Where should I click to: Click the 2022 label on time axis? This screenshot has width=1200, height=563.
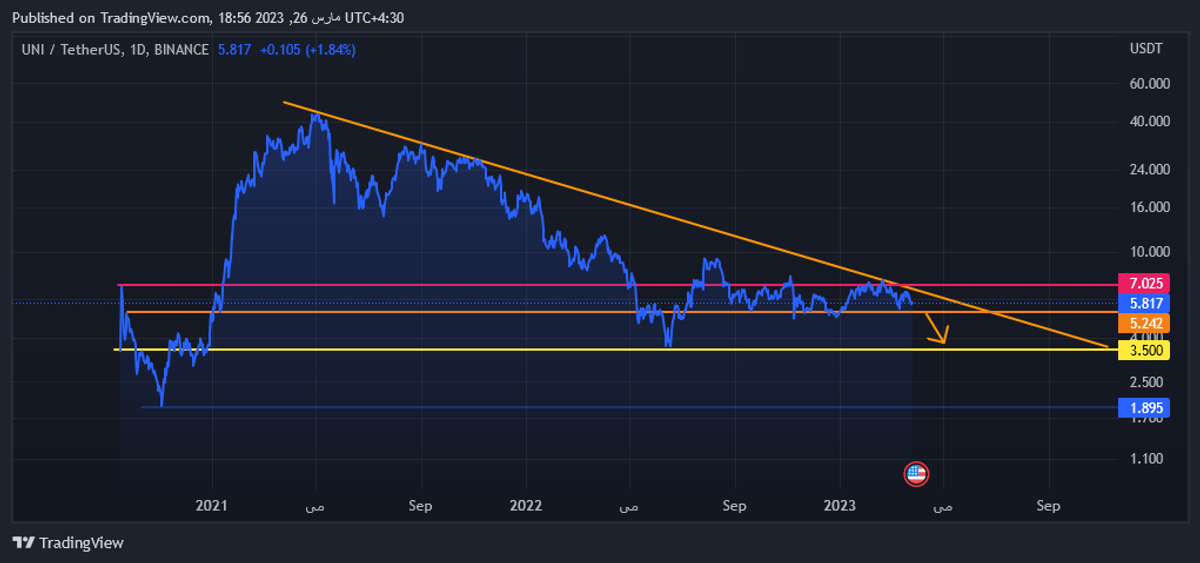[x=526, y=506]
